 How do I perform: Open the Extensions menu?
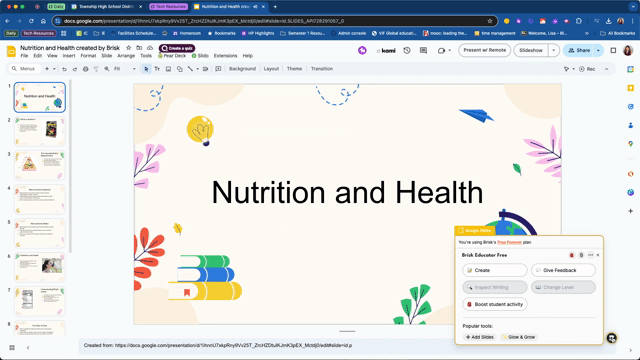(225, 56)
